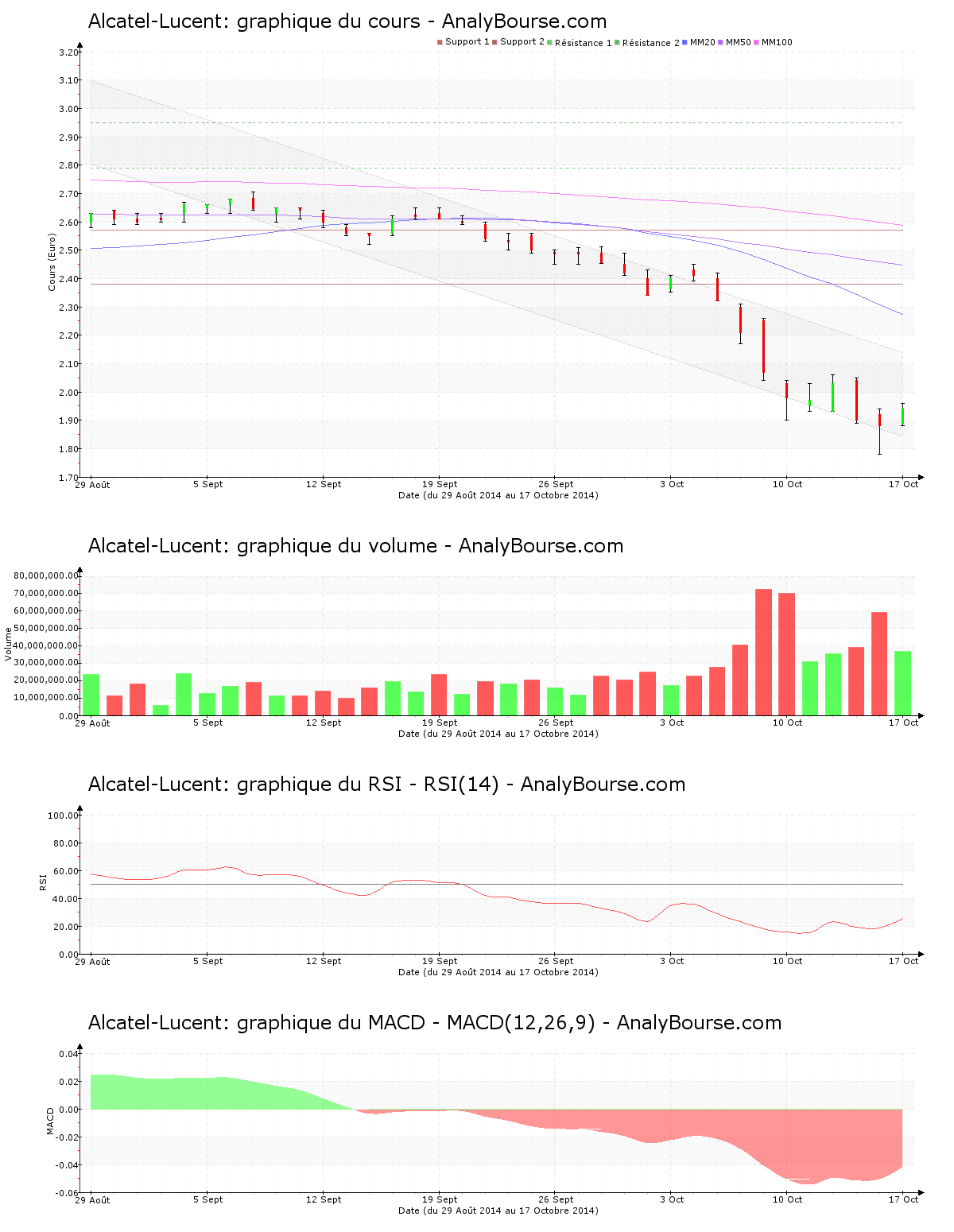This screenshot has height=1232, width=954.
Task: Click the pink MM100 legend swatch
Action: [756, 42]
